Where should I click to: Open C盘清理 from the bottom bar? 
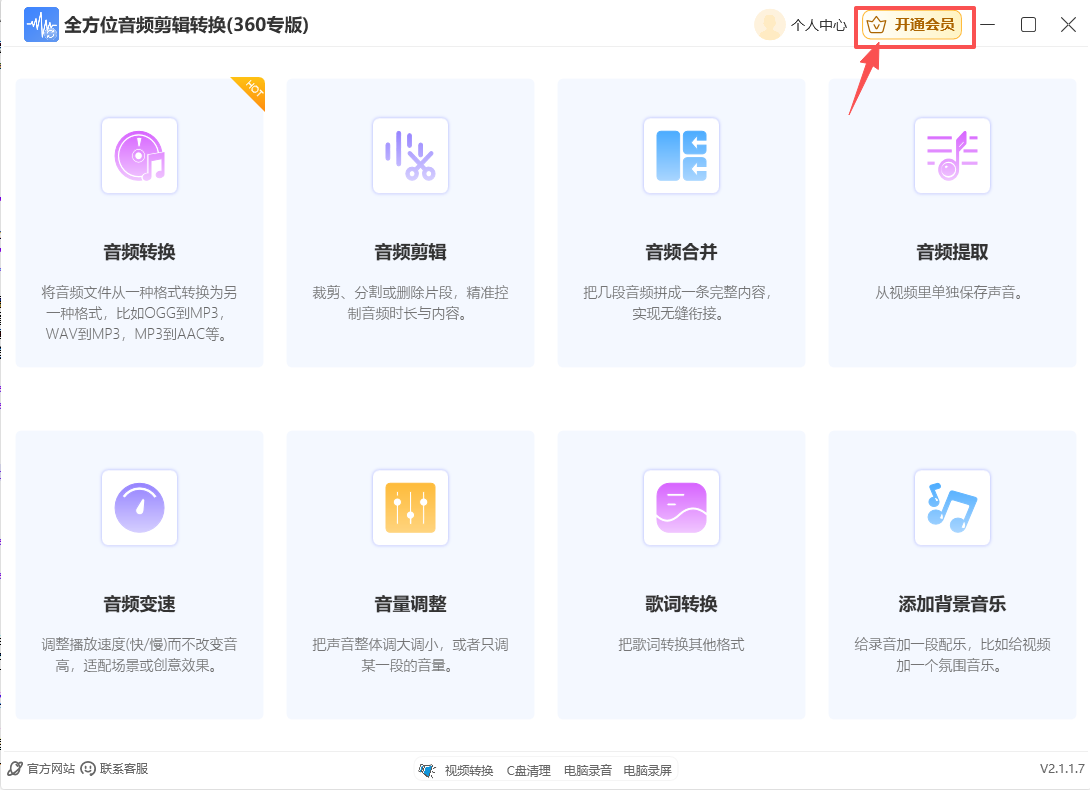point(528,769)
